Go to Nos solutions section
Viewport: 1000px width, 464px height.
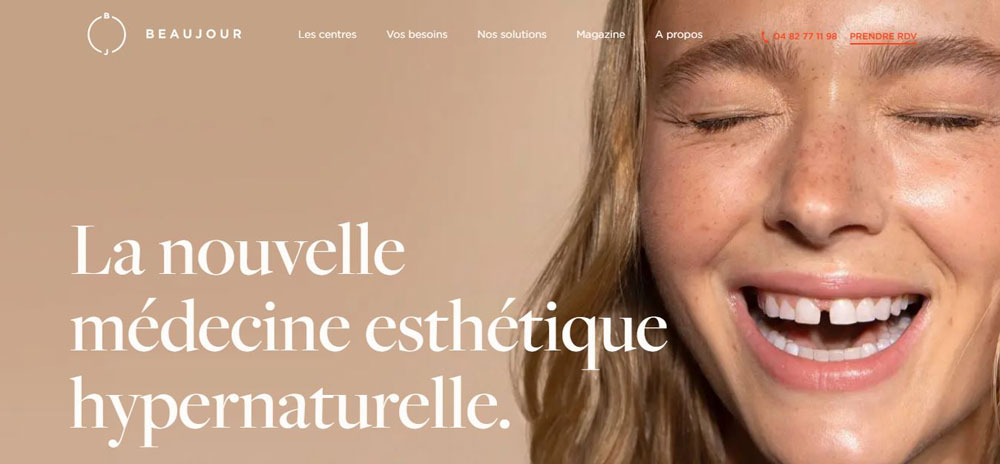coord(511,34)
